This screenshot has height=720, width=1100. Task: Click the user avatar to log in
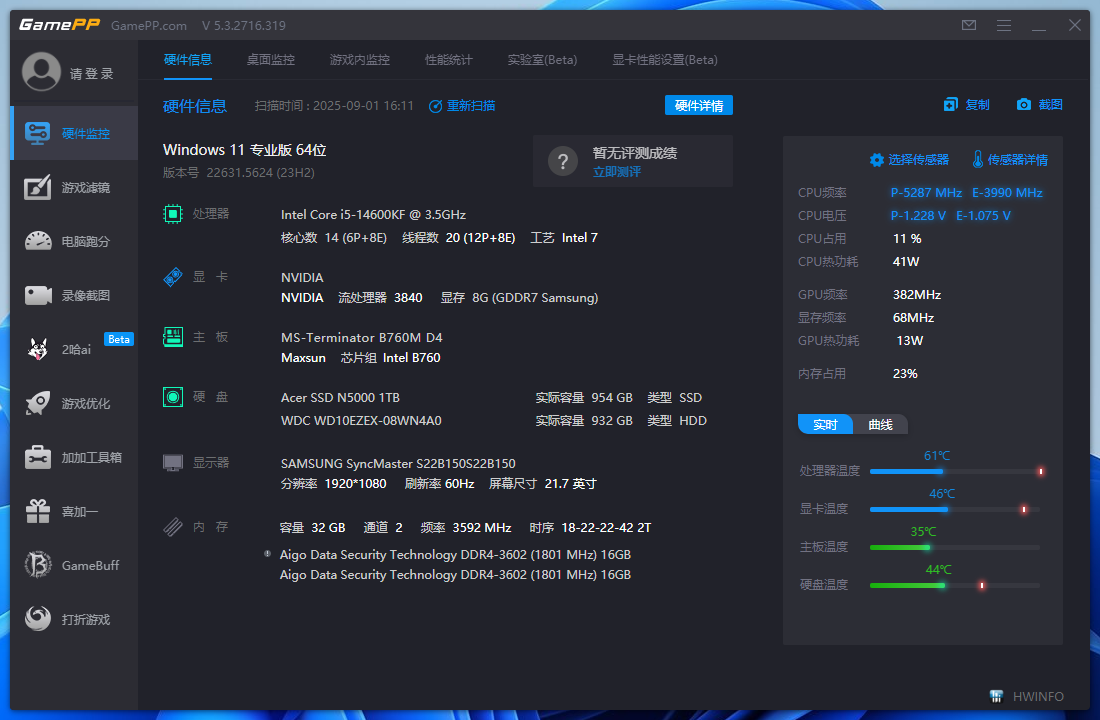tap(41, 72)
